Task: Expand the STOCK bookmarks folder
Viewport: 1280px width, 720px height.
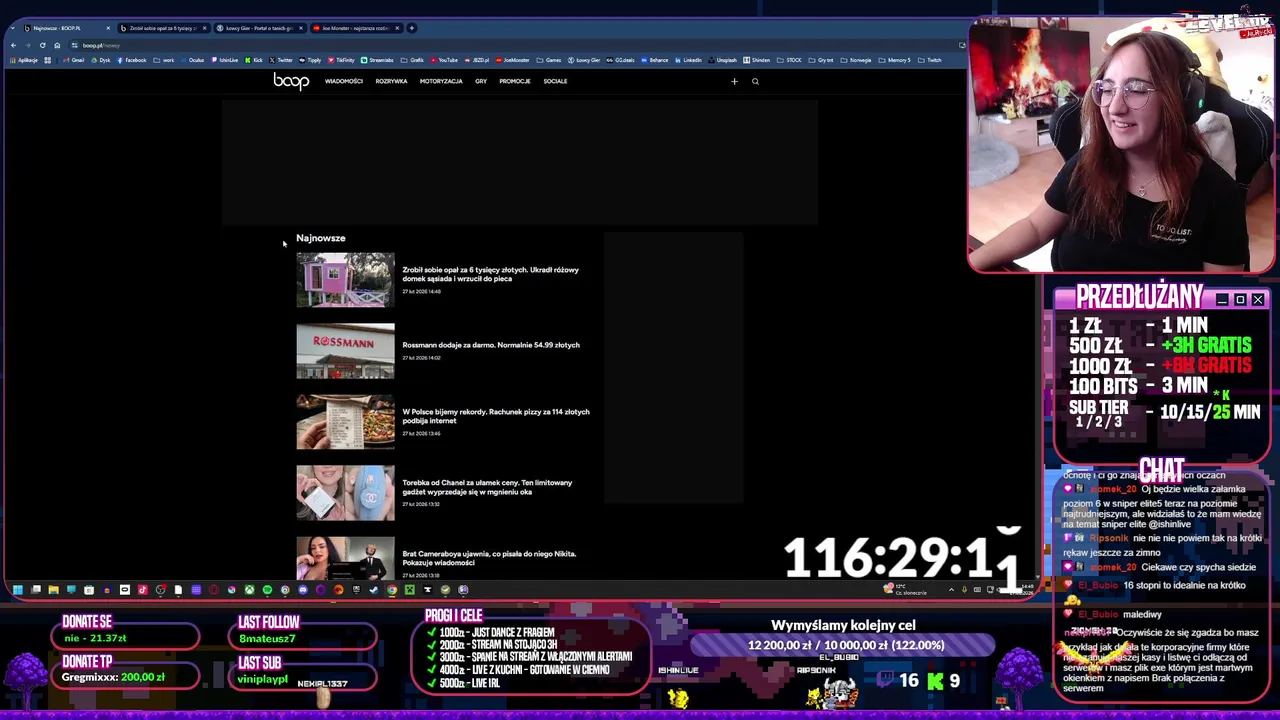Action: (789, 60)
